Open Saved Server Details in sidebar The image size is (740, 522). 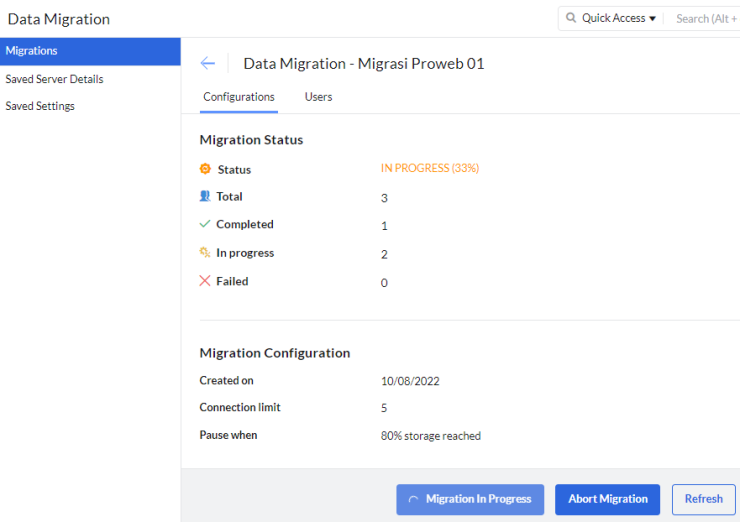[x=54, y=79]
